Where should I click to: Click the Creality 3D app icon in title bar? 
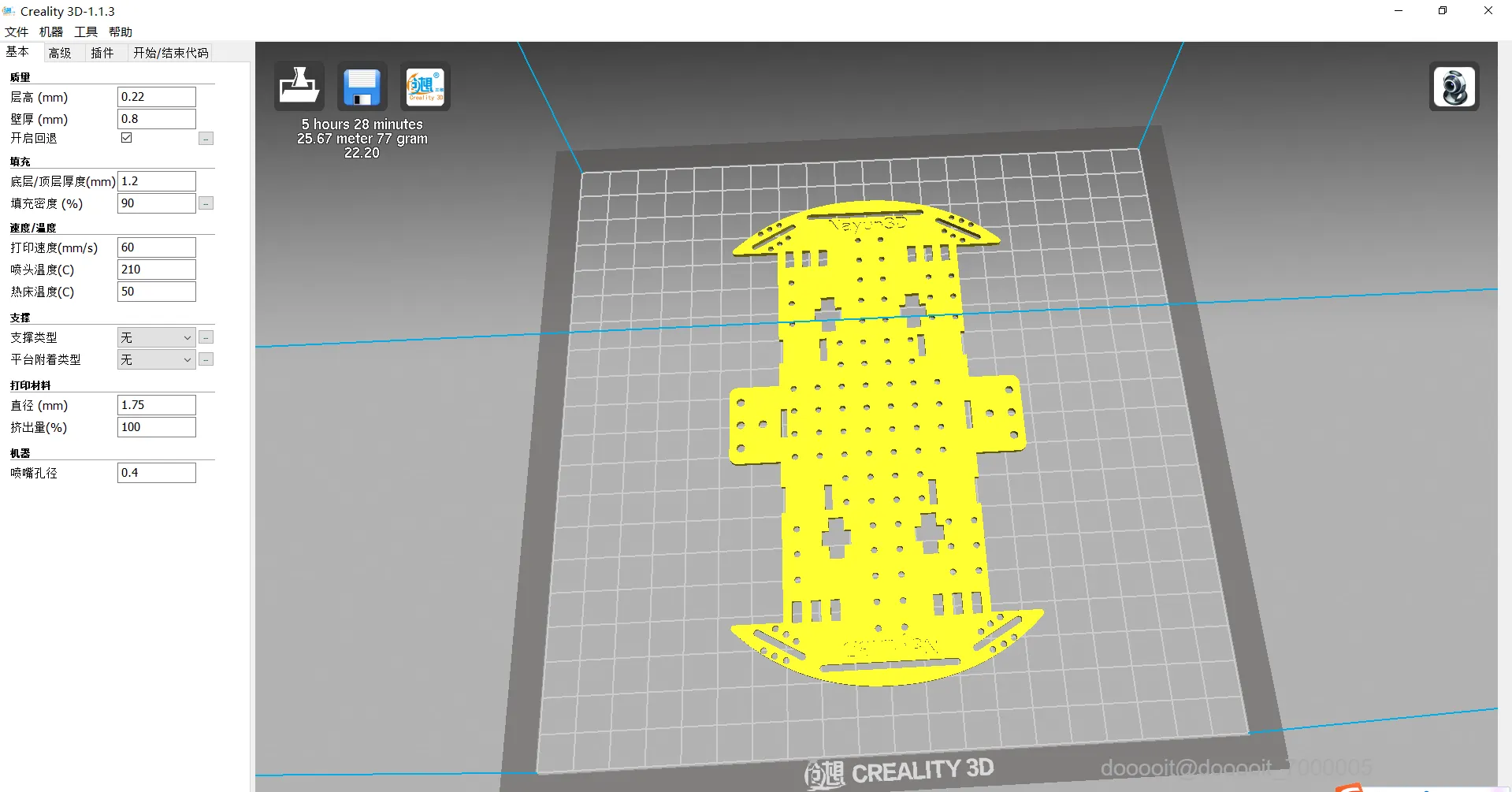[x=9, y=11]
